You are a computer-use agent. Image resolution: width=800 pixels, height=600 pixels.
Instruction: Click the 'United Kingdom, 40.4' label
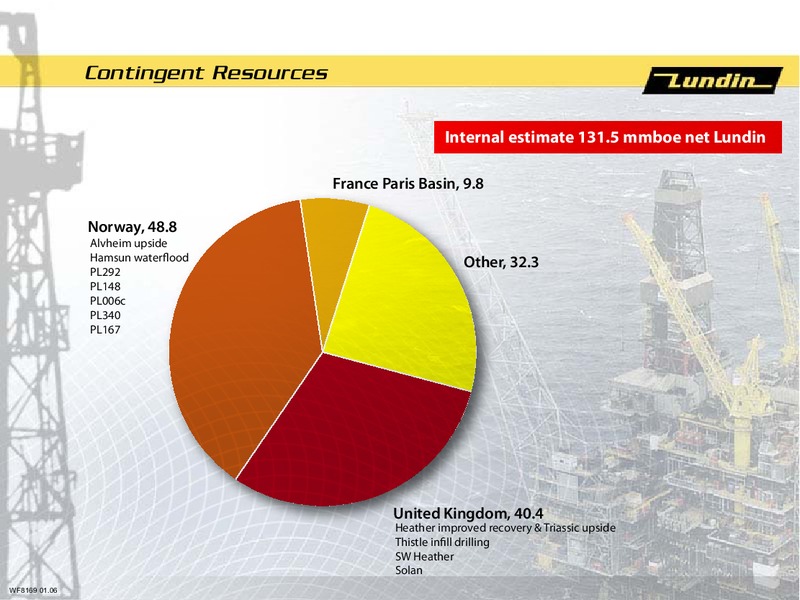[x=468, y=513]
